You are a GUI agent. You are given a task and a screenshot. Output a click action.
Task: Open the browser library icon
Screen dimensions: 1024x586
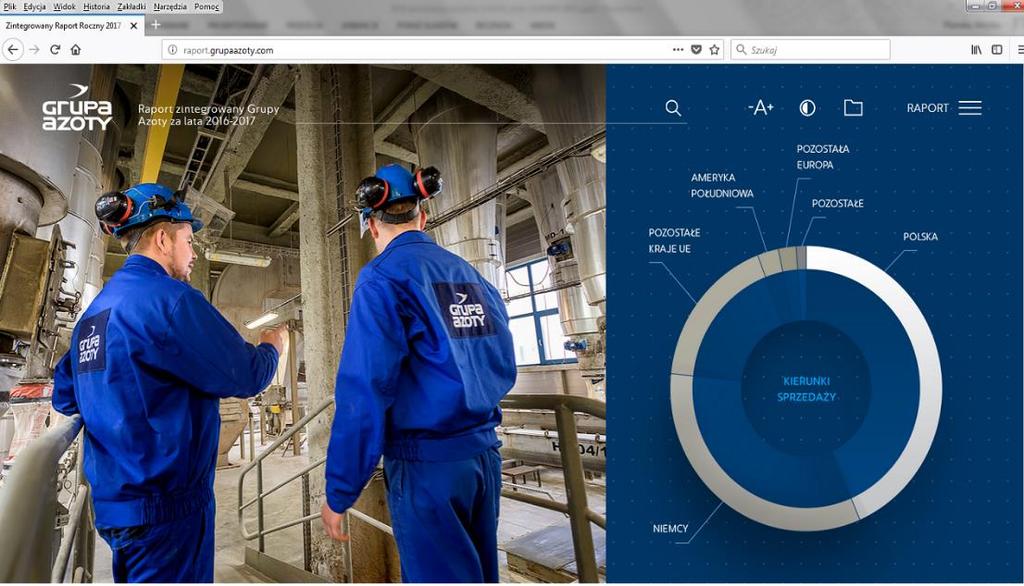coord(976,50)
